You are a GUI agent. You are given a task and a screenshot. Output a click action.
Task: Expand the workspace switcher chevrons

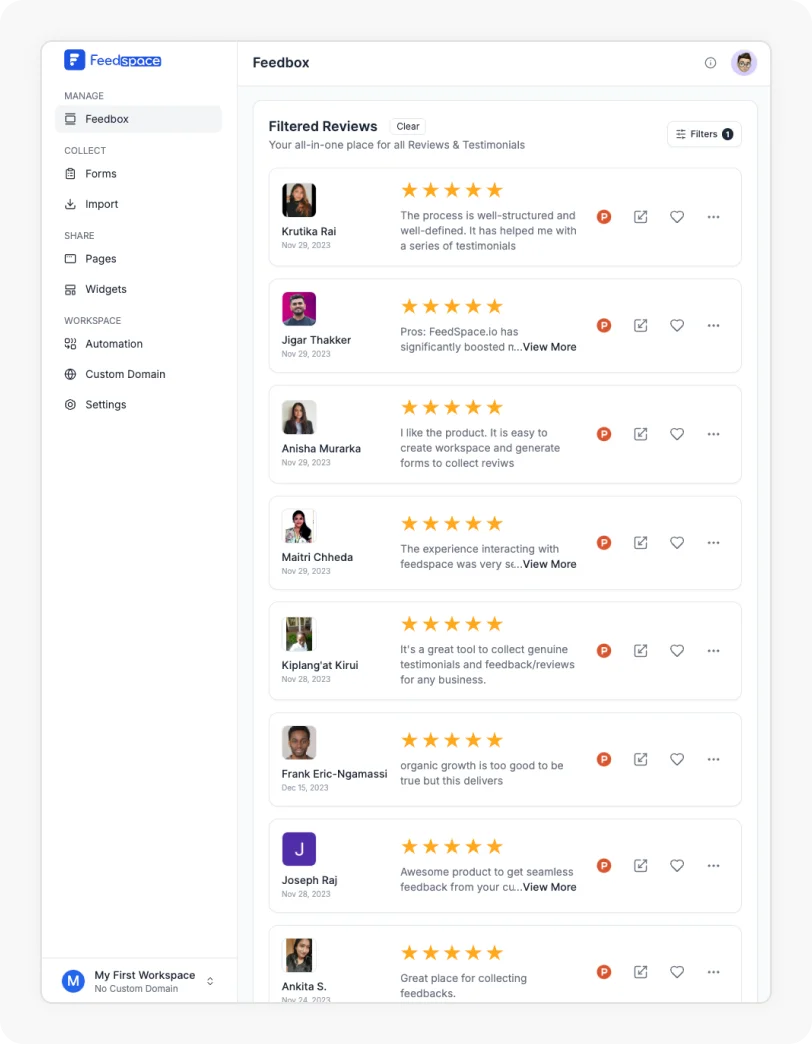(210, 981)
